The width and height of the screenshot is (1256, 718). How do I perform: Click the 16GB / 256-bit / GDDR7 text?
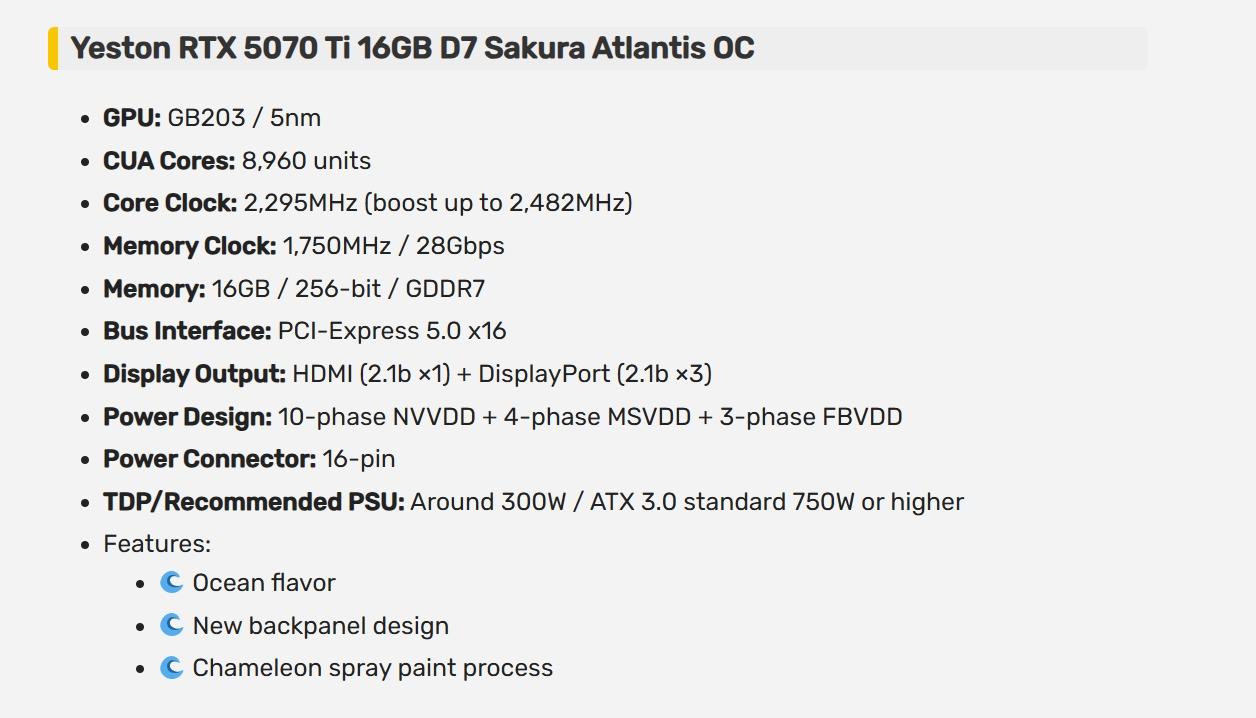tap(348, 289)
